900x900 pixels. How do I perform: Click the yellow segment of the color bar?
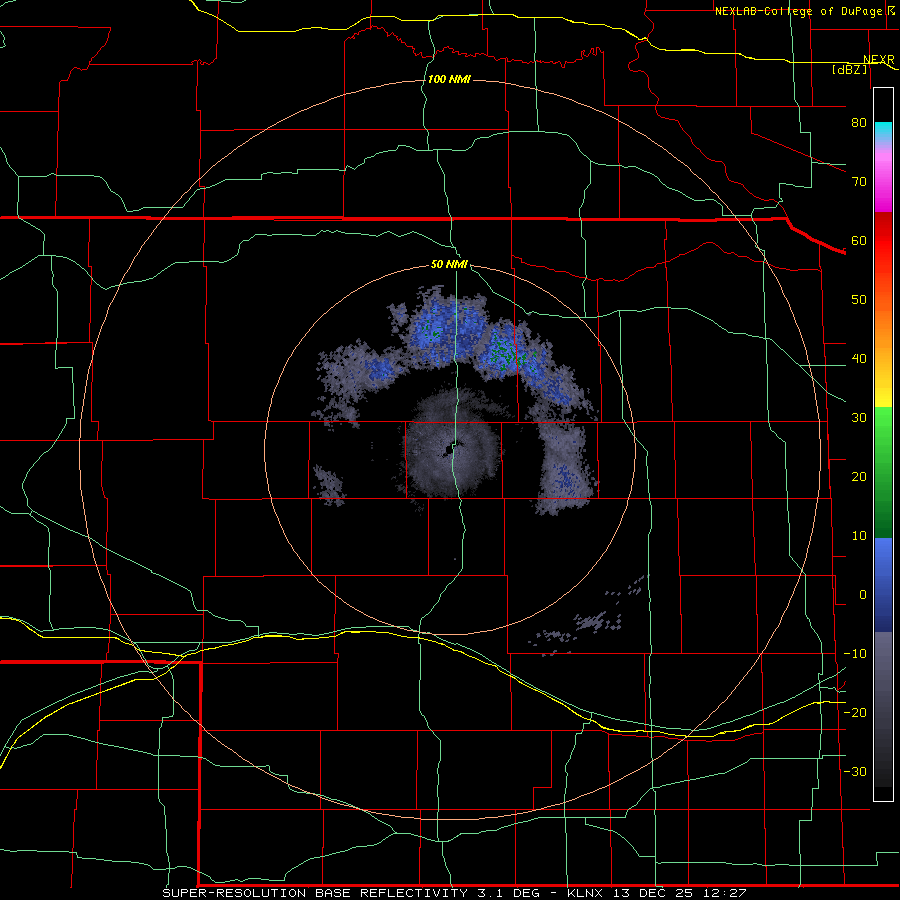click(x=883, y=393)
